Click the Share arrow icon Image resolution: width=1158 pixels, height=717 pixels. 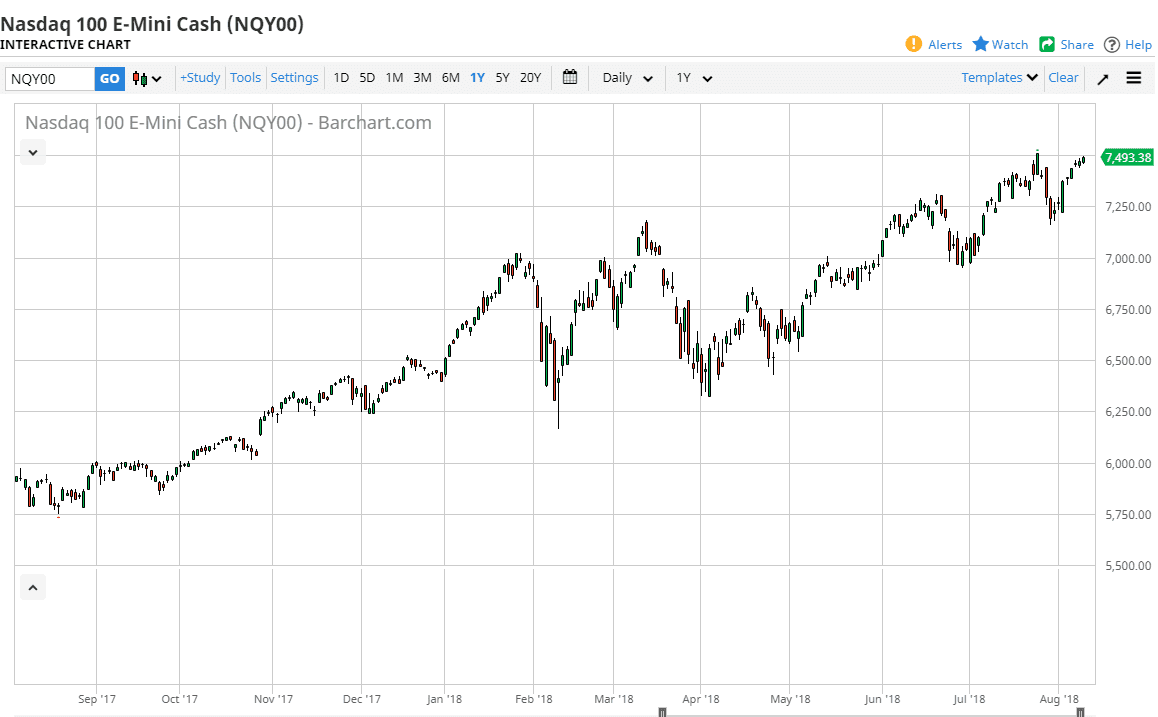click(1046, 44)
